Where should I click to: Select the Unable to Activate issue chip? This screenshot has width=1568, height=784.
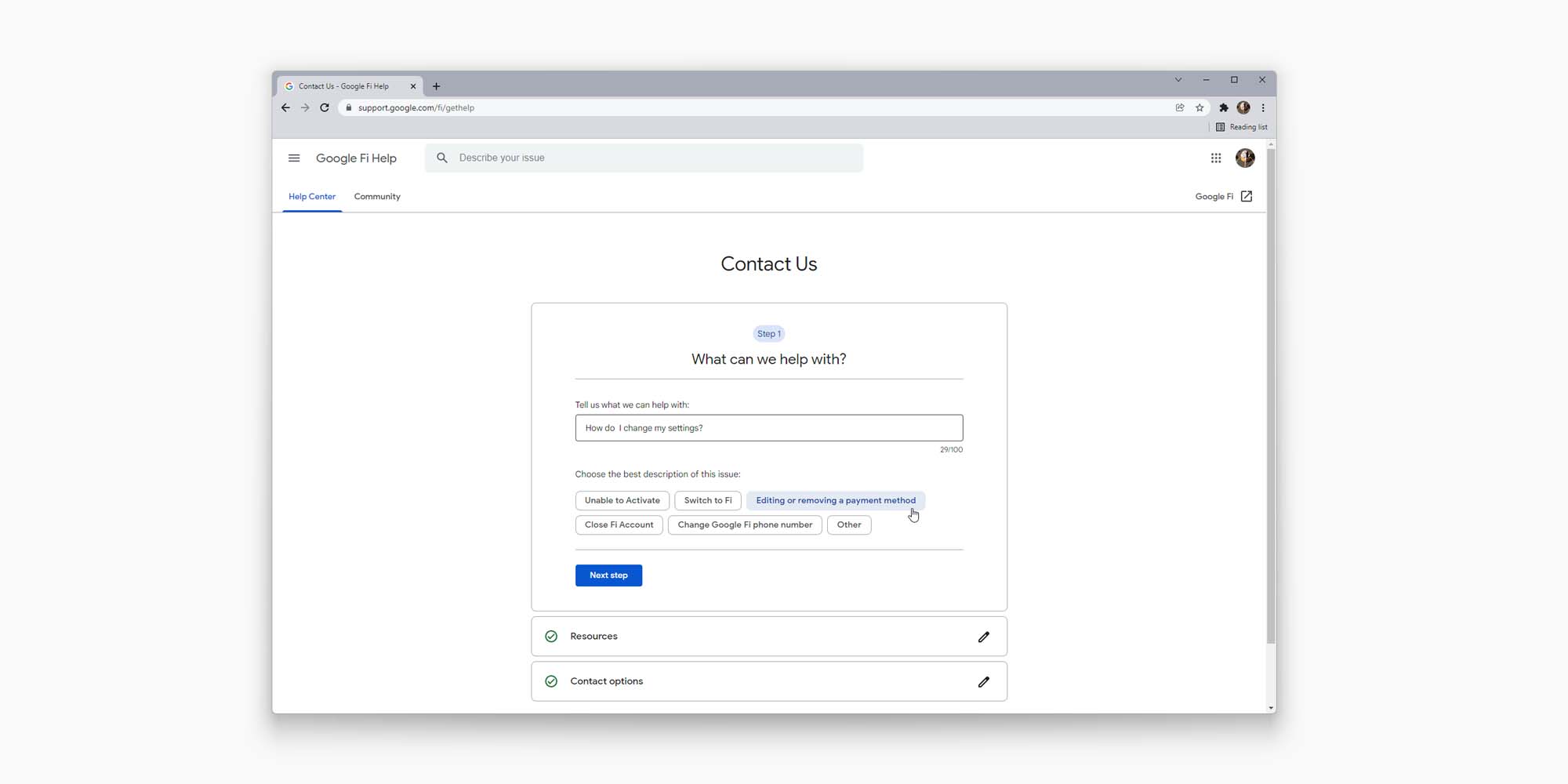tap(622, 500)
